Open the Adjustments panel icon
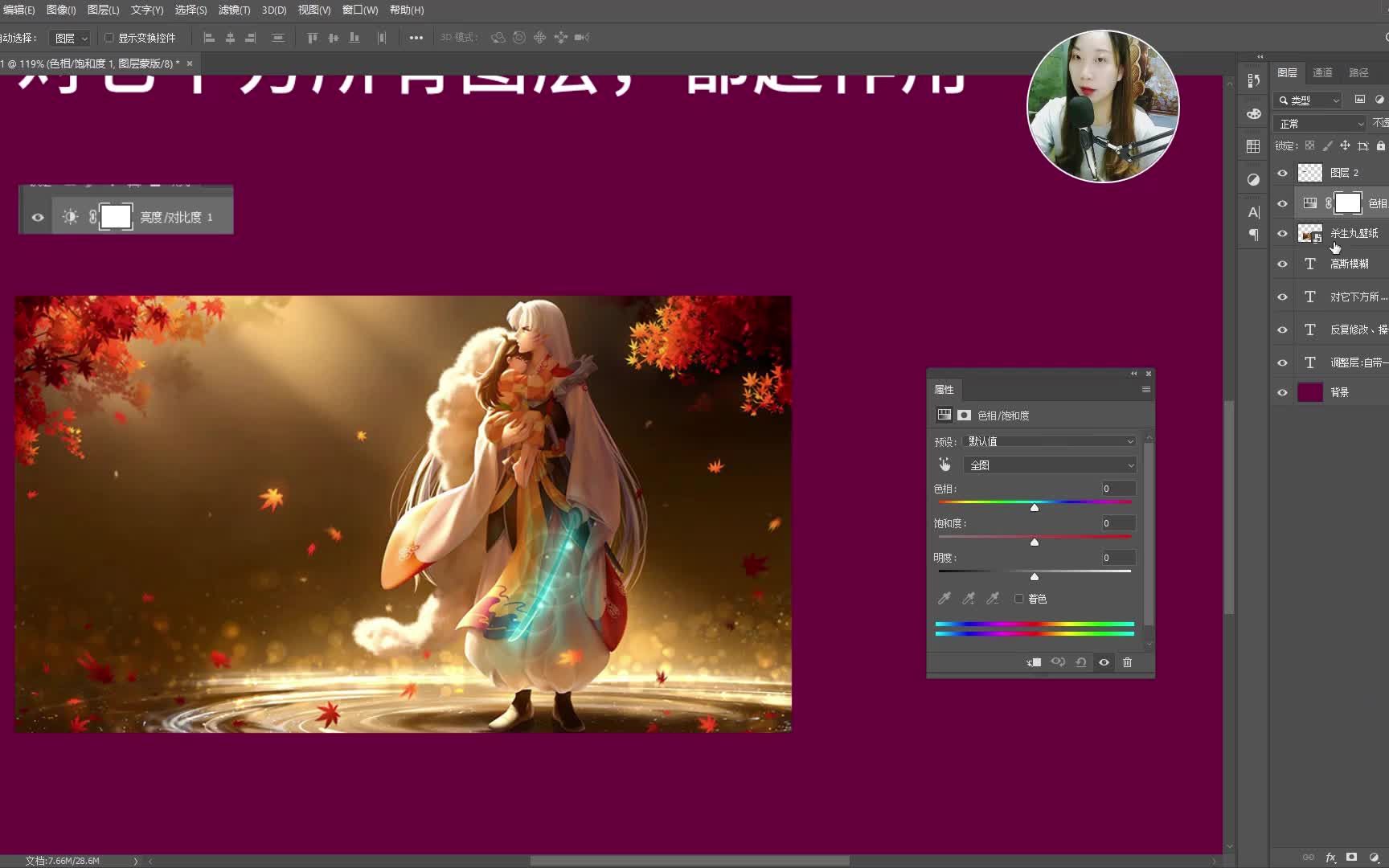Image resolution: width=1389 pixels, height=868 pixels. point(1253,179)
